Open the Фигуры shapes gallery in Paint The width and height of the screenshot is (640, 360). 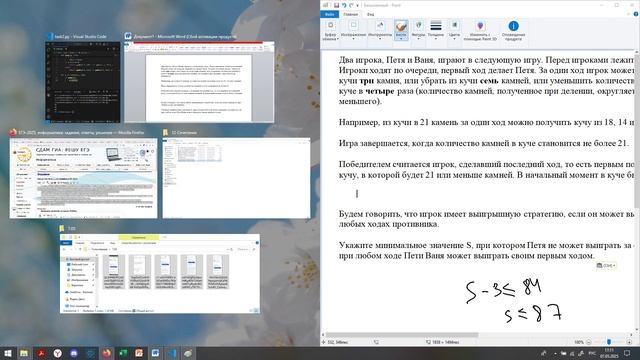pyautogui.click(x=418, y=31)
